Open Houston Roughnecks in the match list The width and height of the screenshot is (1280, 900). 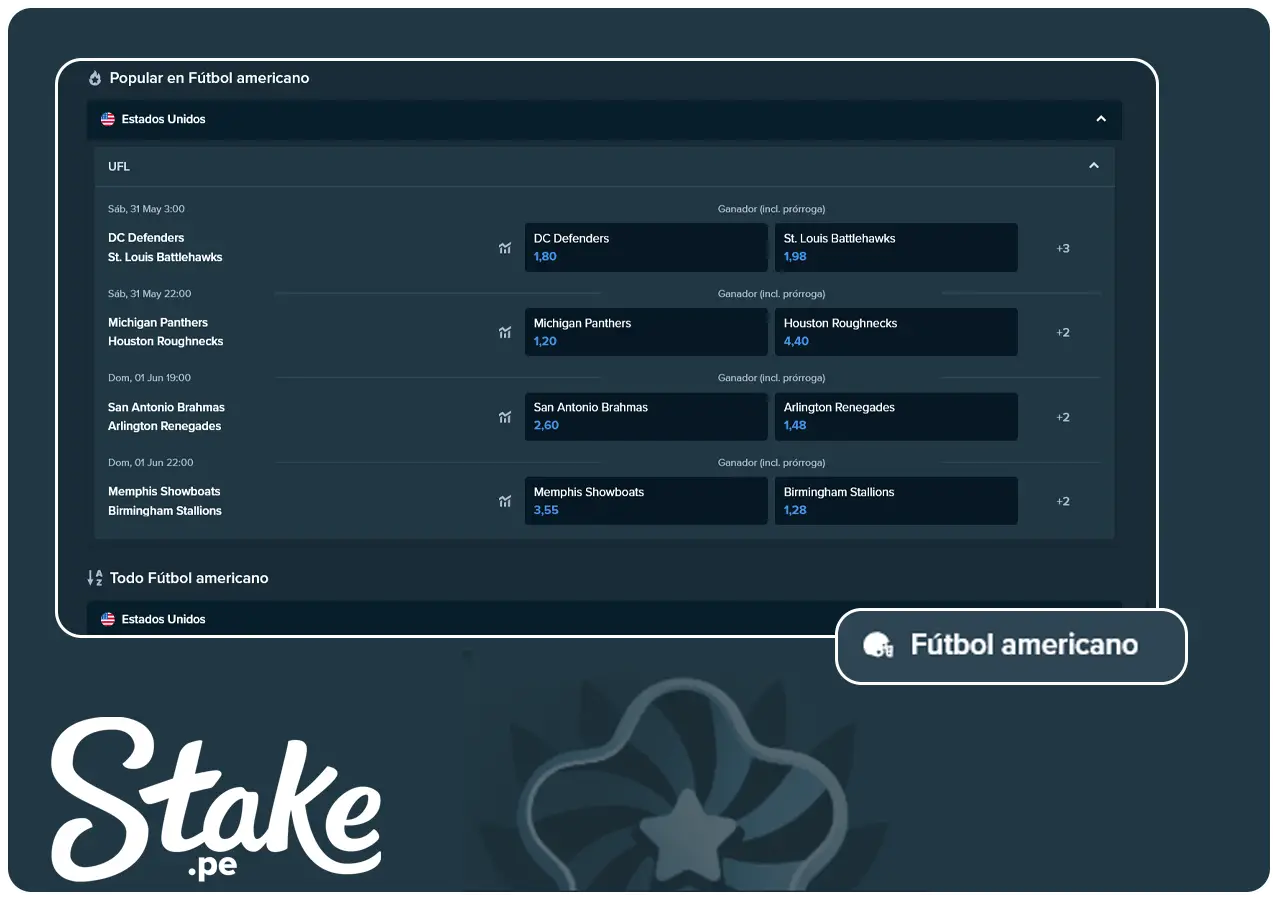click(166, 342)
